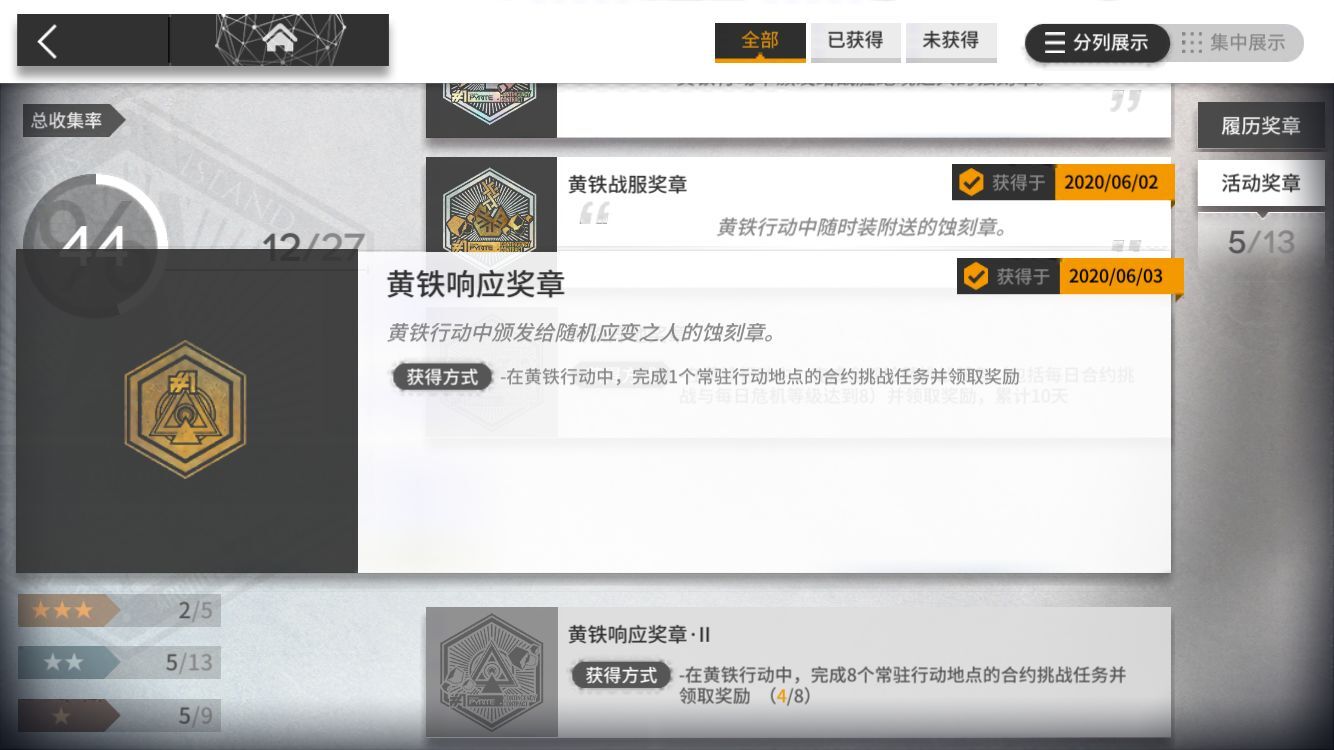Click the 获得方式 label in expanded card
Viewport: 1334px width, 750px height.
[x=443, y=377]
